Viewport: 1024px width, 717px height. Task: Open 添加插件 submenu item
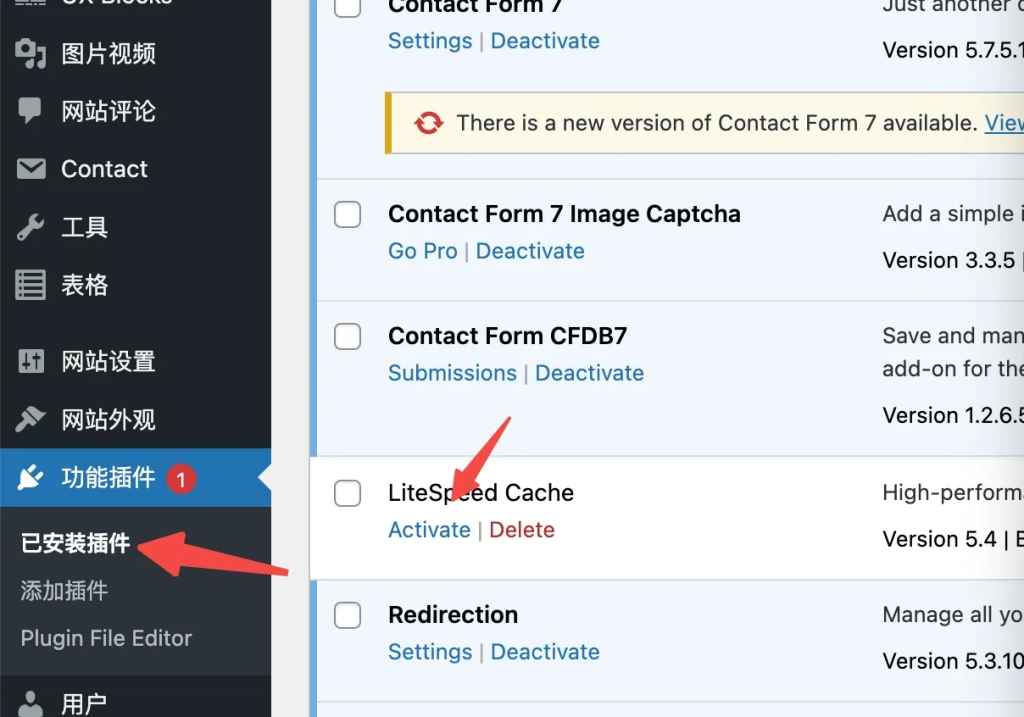pyautogui.click(x=64, y=591)
